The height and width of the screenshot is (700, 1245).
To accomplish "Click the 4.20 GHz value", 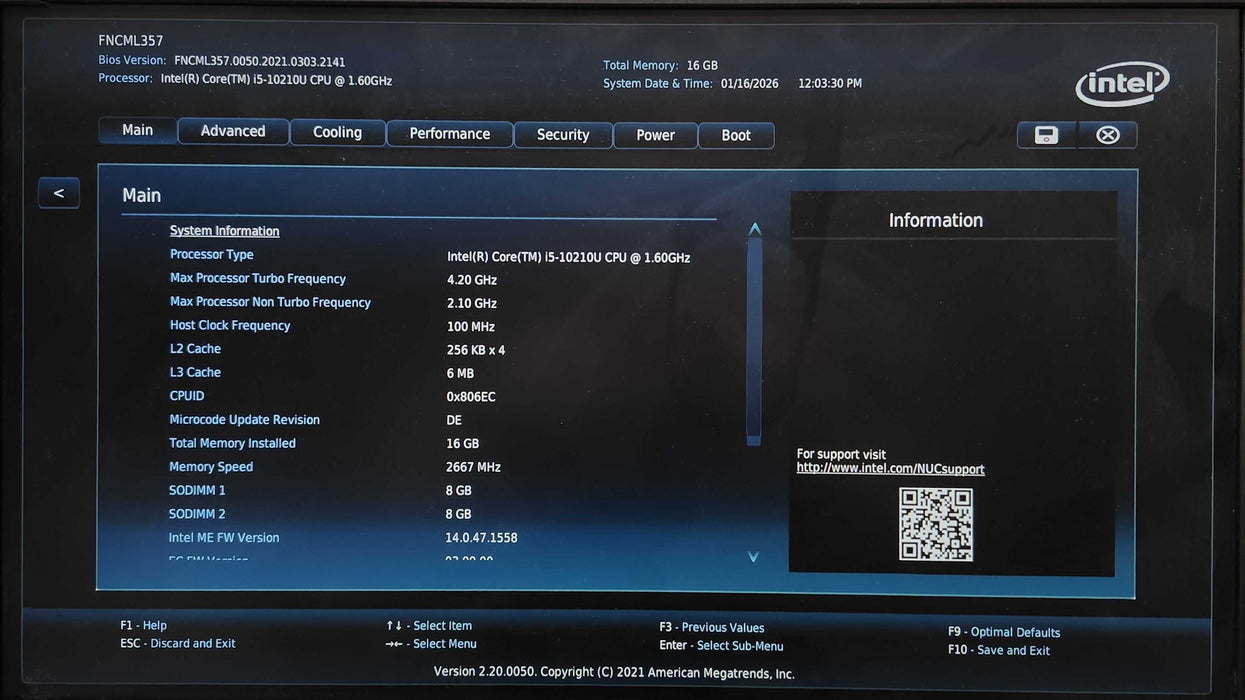I will 472,280.
